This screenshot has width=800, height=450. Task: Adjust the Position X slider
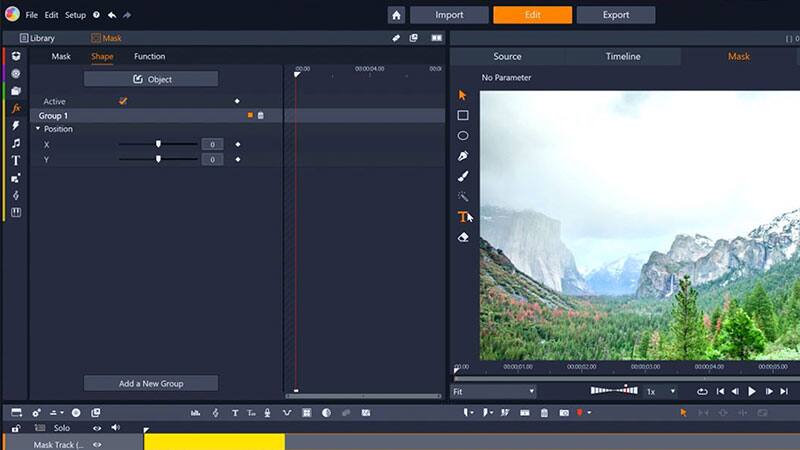(158, 145)
